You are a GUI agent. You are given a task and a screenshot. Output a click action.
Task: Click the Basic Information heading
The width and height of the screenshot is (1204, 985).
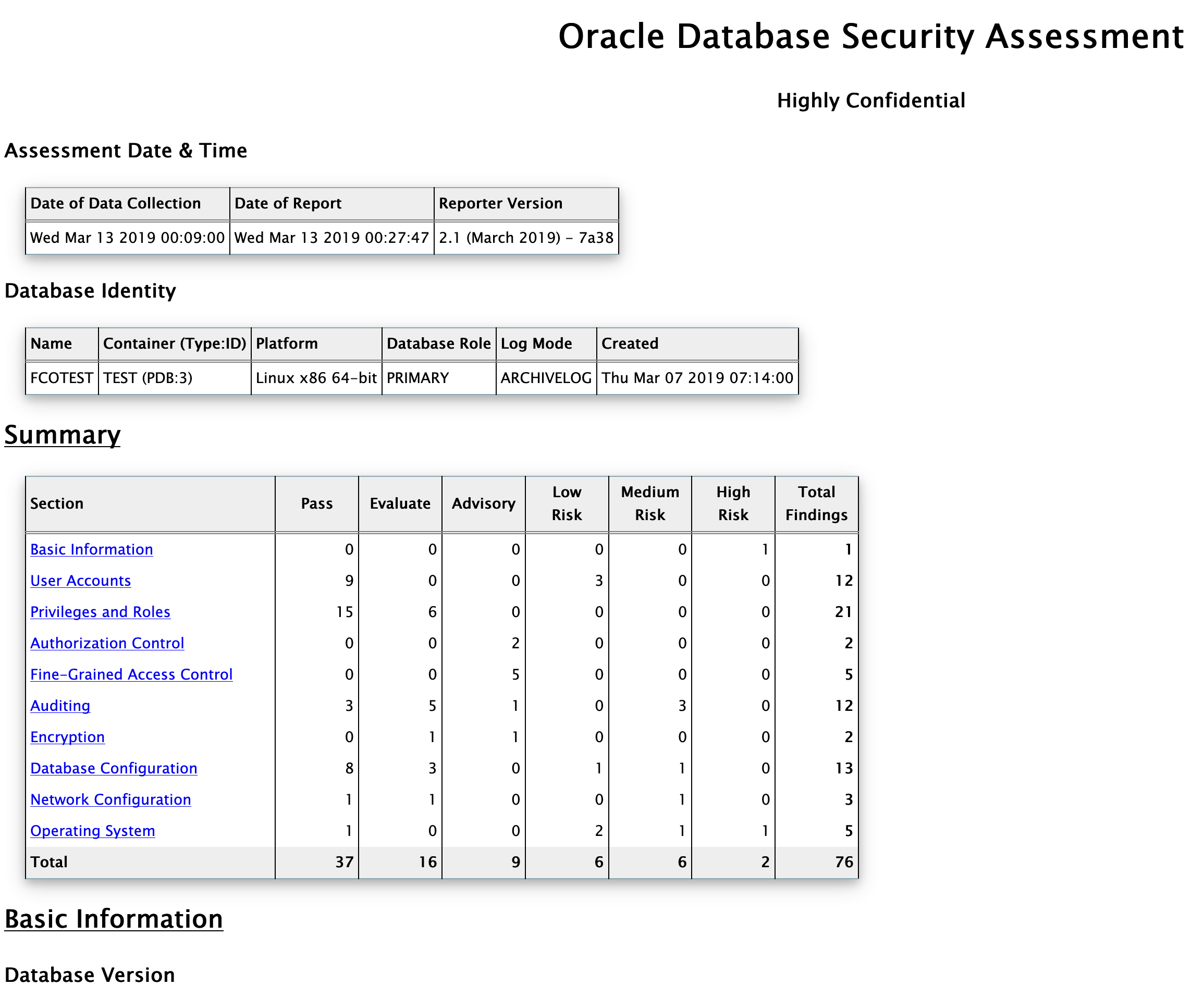click(114, 919)
